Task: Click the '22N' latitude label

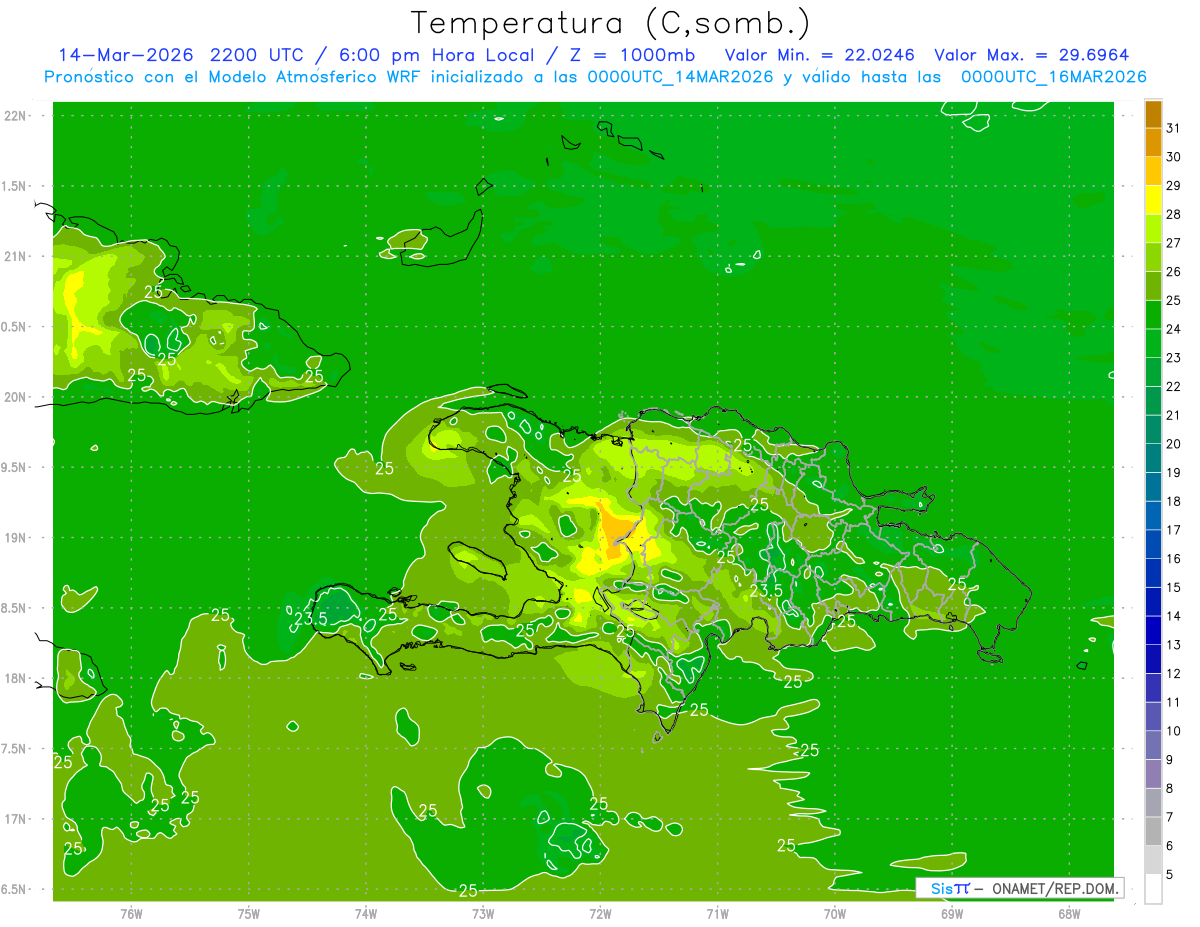Action: 17,116
